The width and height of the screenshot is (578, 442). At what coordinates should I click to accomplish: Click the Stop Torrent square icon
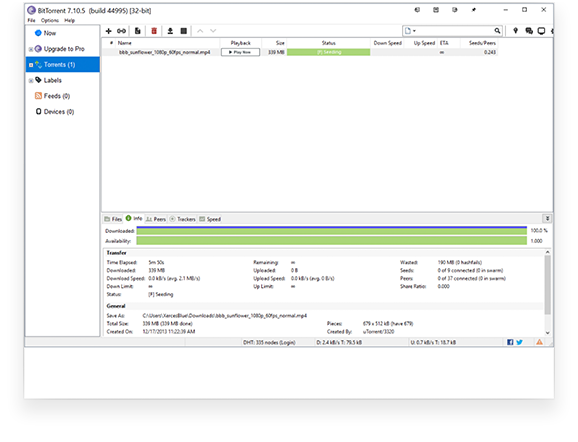pos(184,31)
